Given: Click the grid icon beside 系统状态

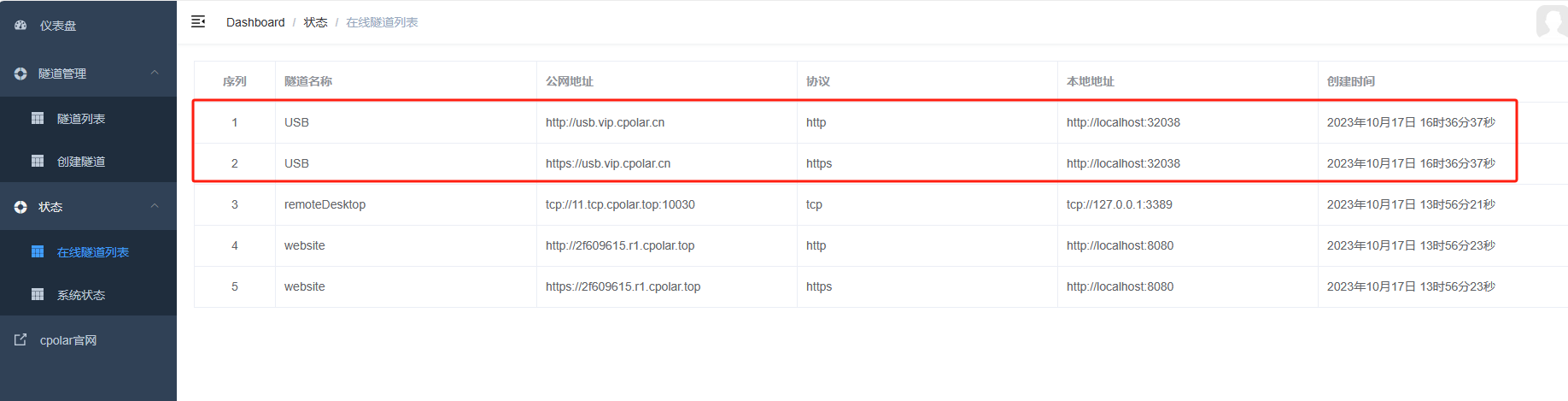Looking at the screenshot, I should pos(38,294).
